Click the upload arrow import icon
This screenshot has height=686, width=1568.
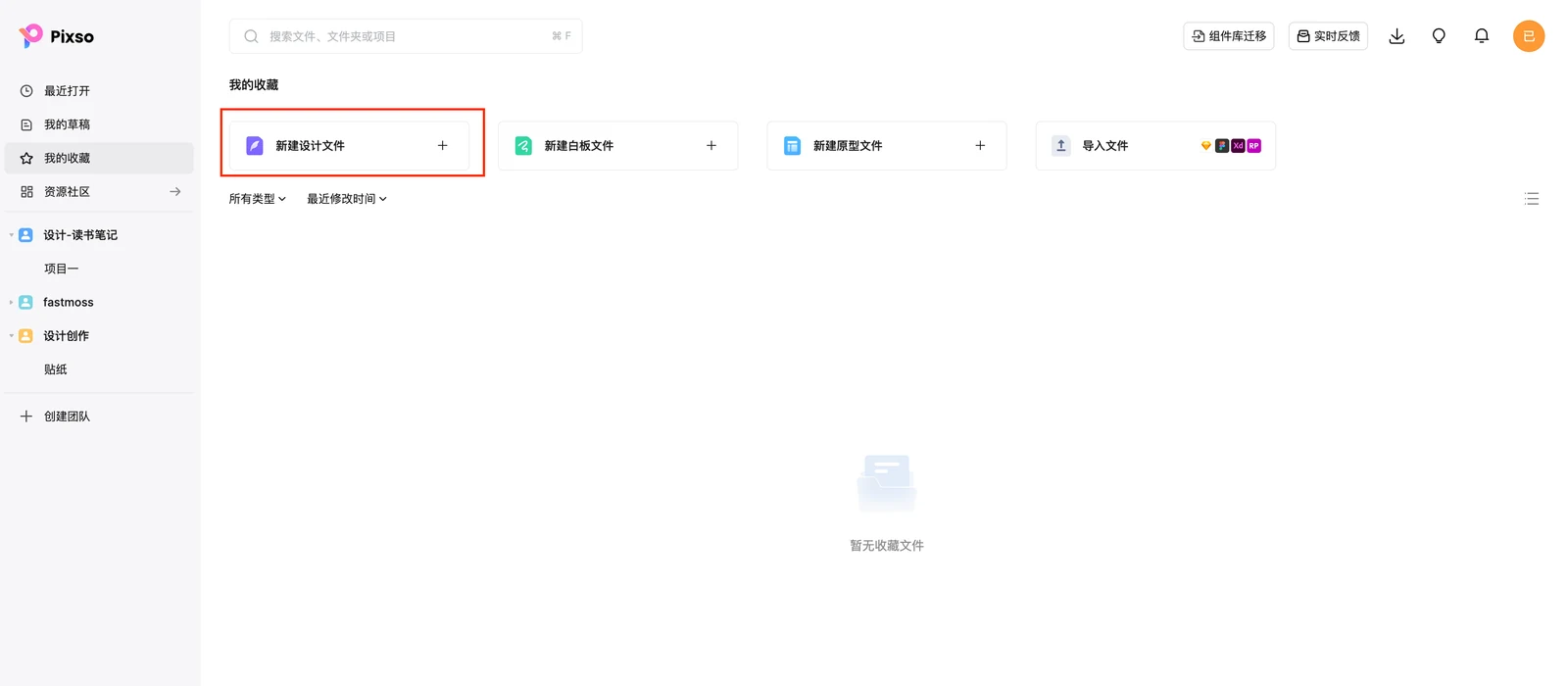point(1061,146)
